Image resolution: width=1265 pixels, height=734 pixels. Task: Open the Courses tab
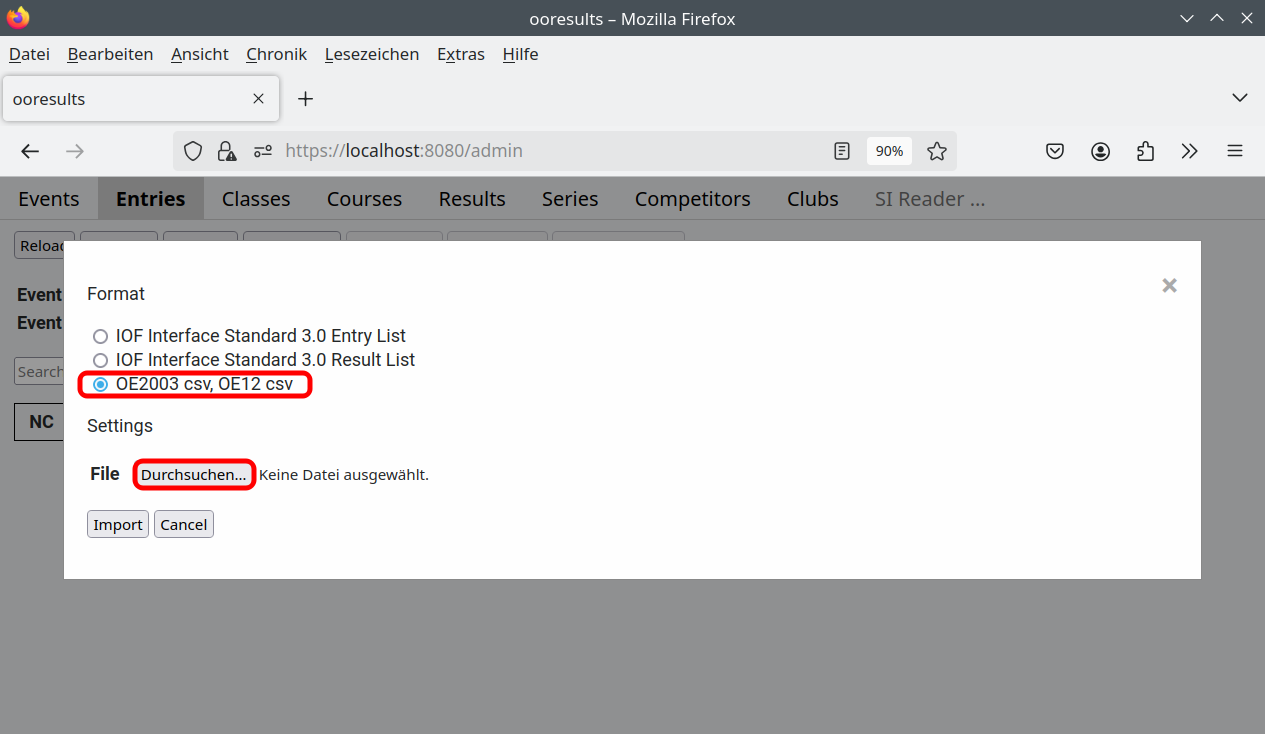coord(364,199)
